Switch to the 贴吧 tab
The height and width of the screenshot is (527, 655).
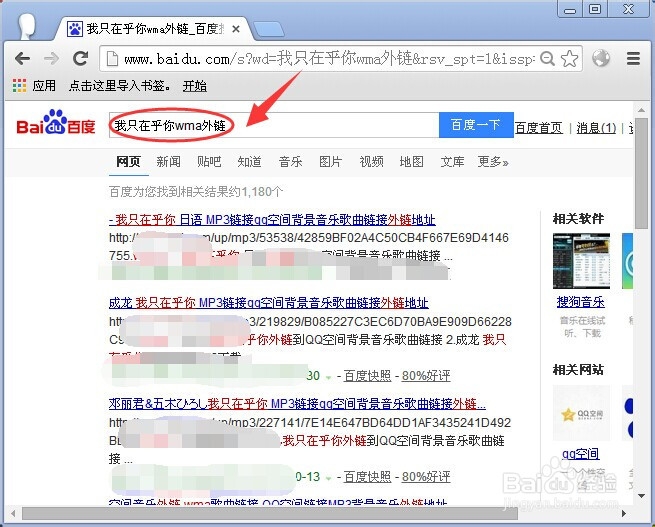click(x=209, y=161)
